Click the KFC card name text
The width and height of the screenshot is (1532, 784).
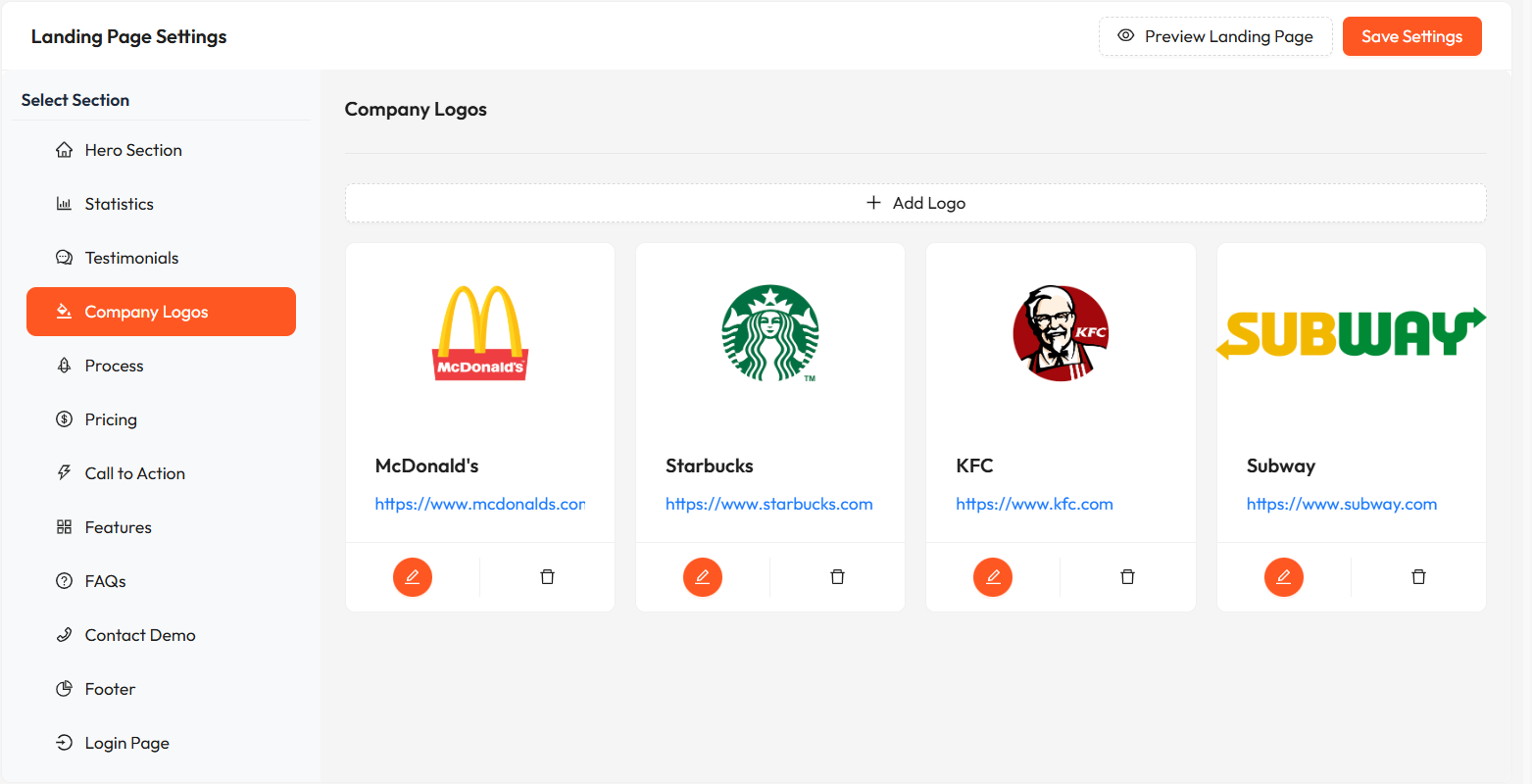(974, 465)
